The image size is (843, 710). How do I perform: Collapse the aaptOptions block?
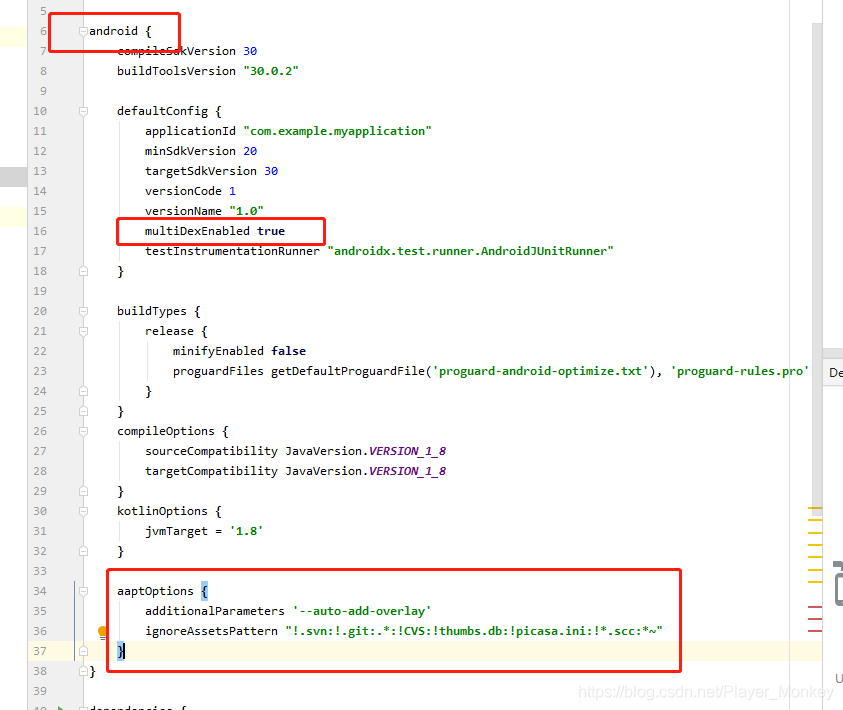(x=83, y=591)
